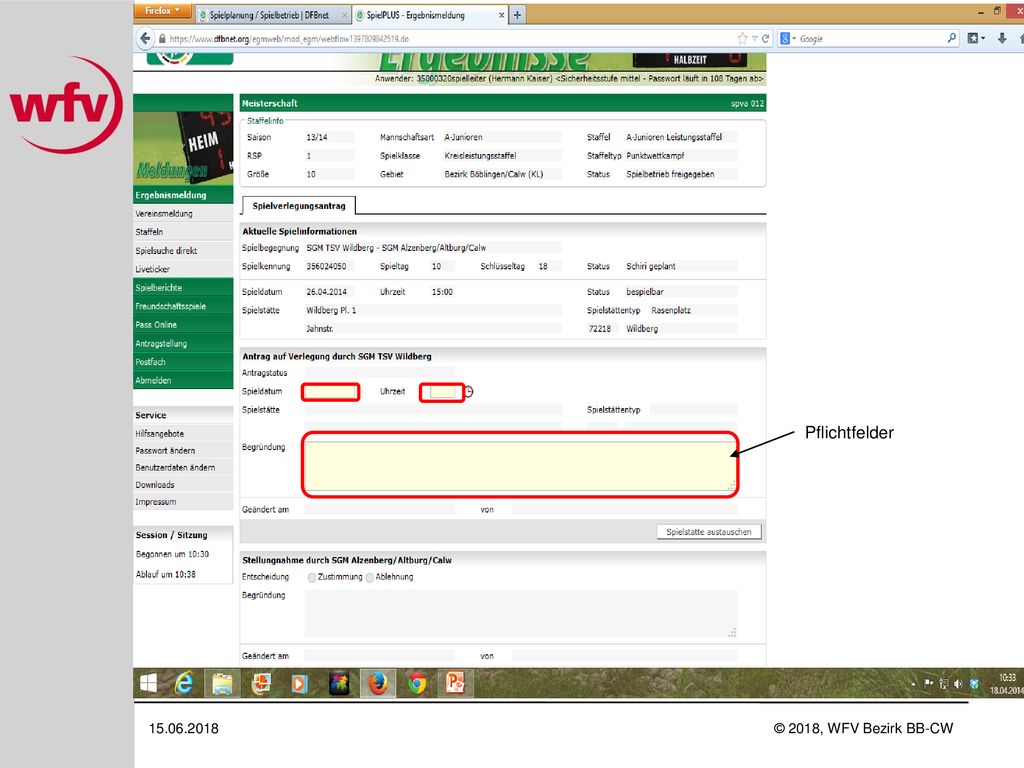1024x768 pixels.
Task: Open Spielberichte in the green menu
Action: tap(183, 287)
